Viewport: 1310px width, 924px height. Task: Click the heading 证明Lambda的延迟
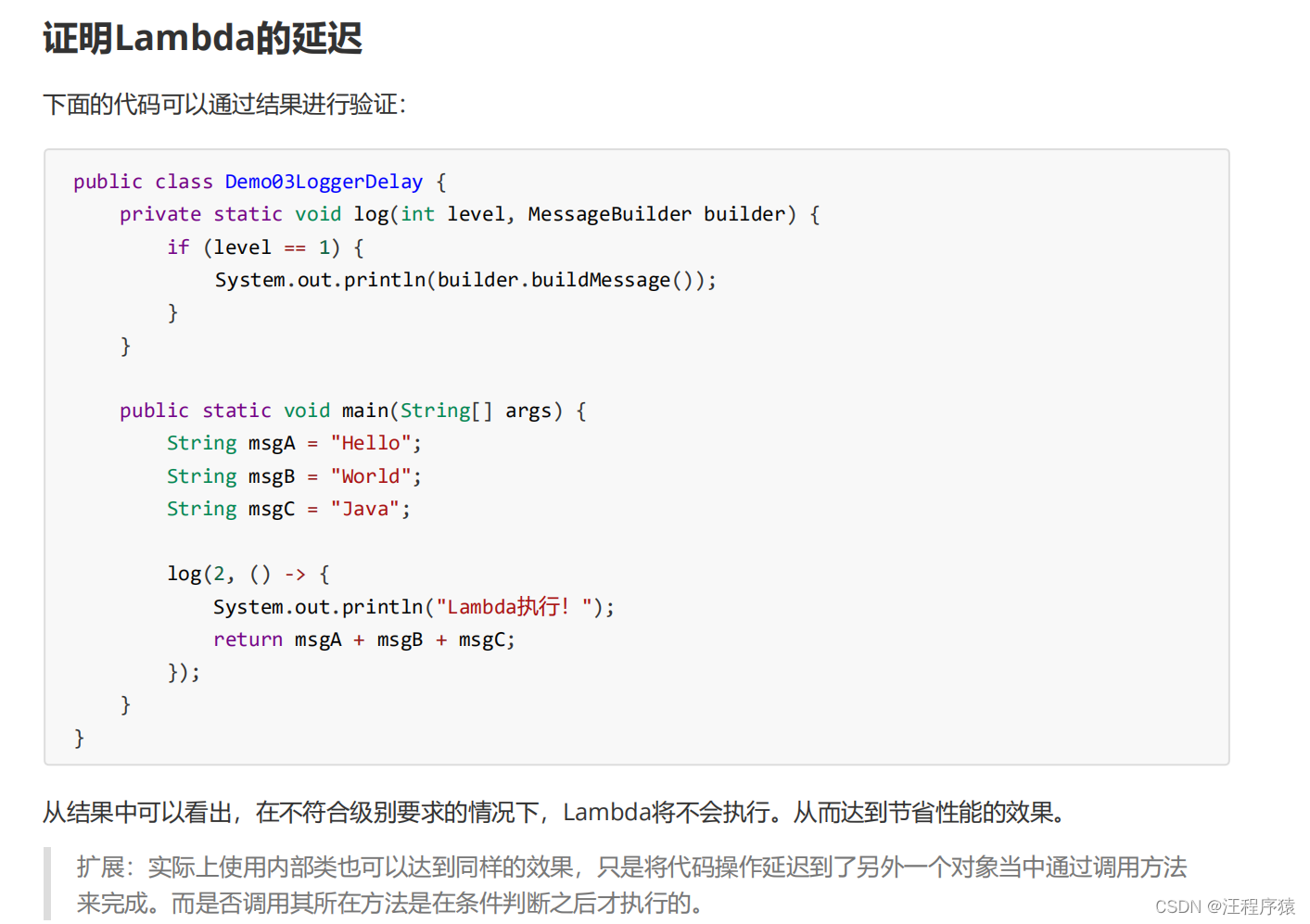pos(202,38)
